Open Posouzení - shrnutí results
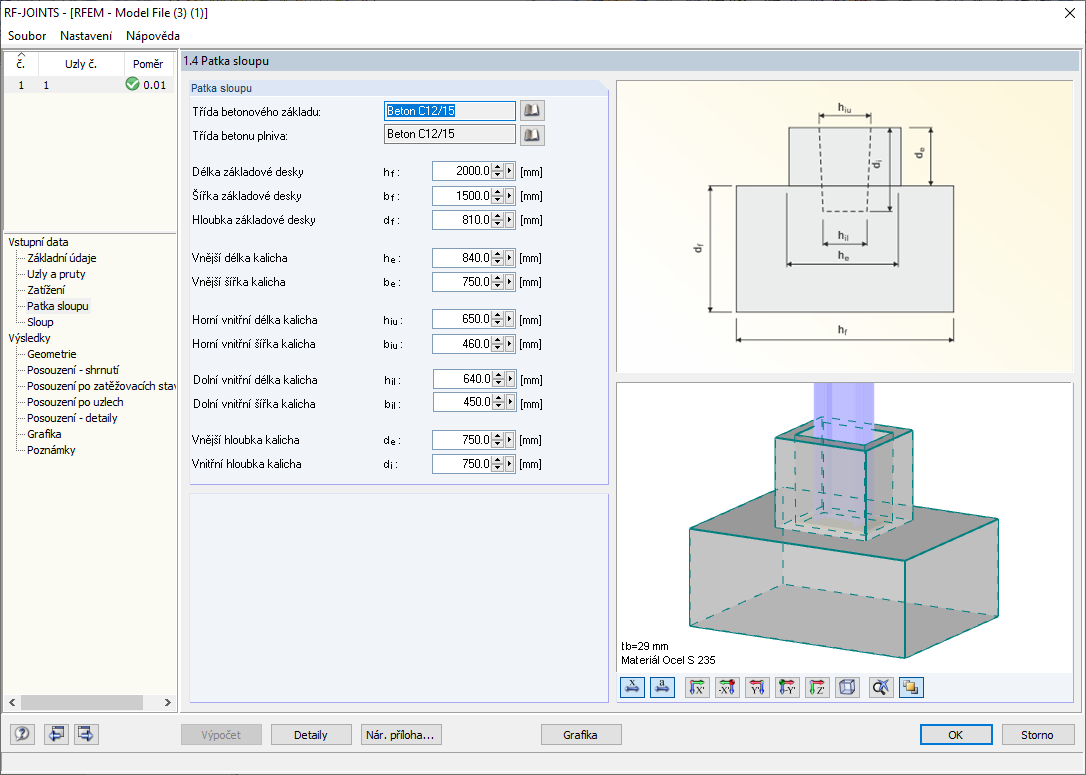 point(73,370)
